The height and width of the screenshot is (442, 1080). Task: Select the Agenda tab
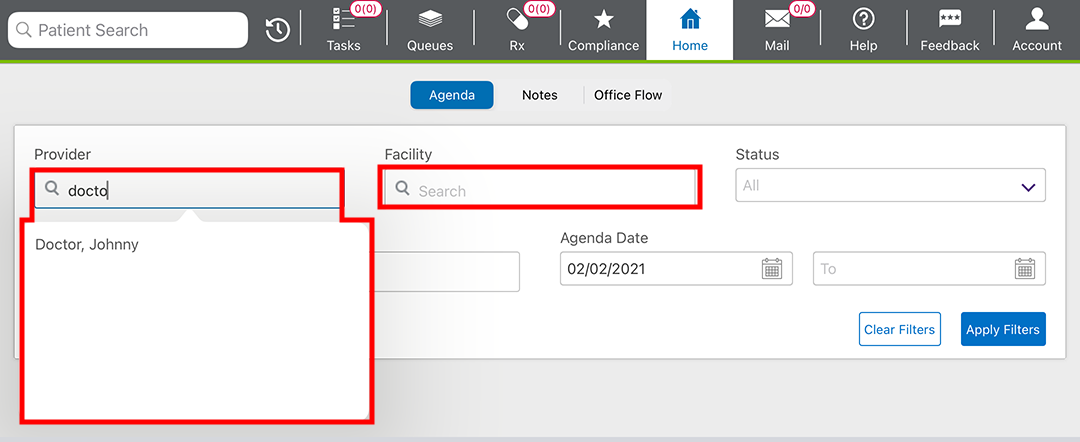(x=451, y=95)
